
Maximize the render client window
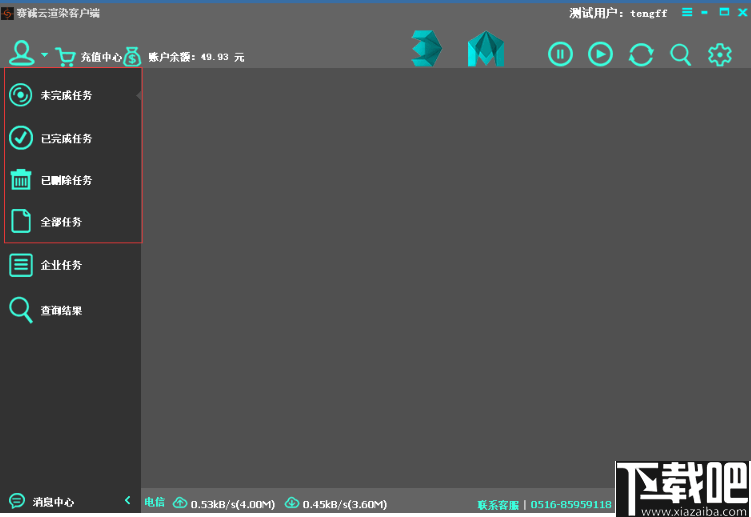pyautogui.click(x=724, y=12)
